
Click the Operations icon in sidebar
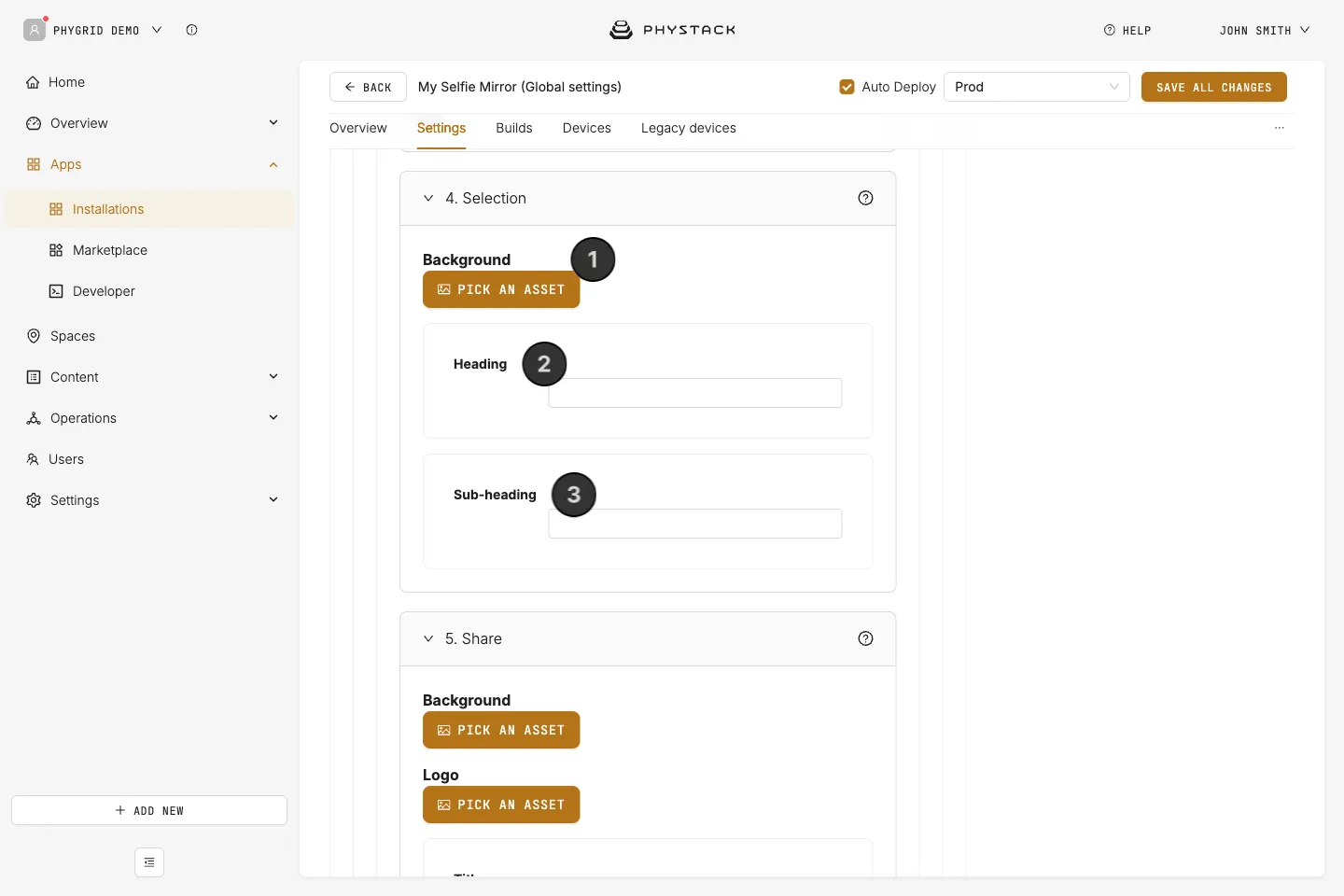34,418
